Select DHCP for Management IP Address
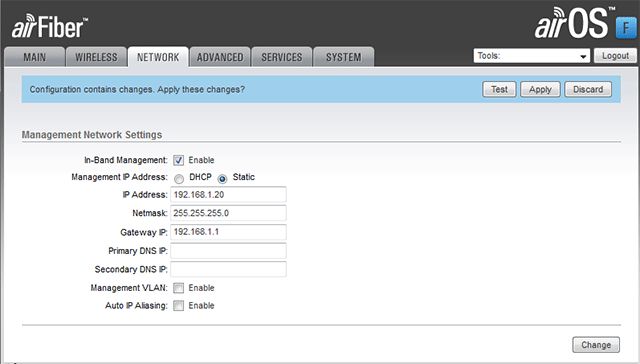The width and height of the screenshot is (640, 364). [179, 179]
